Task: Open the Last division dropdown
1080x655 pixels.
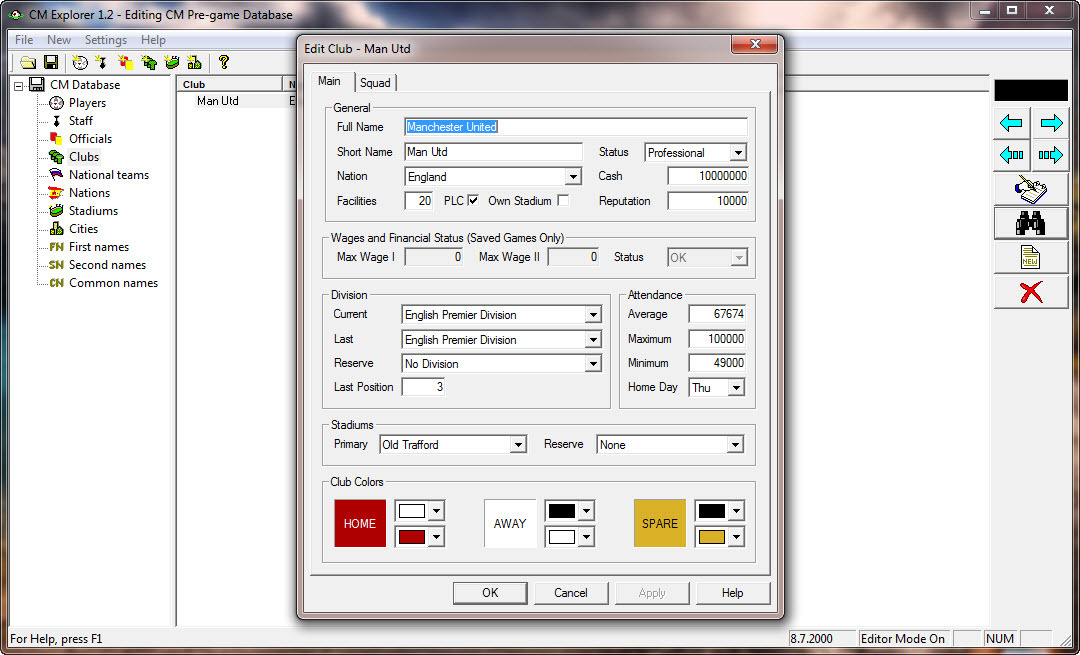Action: [593, 340]
